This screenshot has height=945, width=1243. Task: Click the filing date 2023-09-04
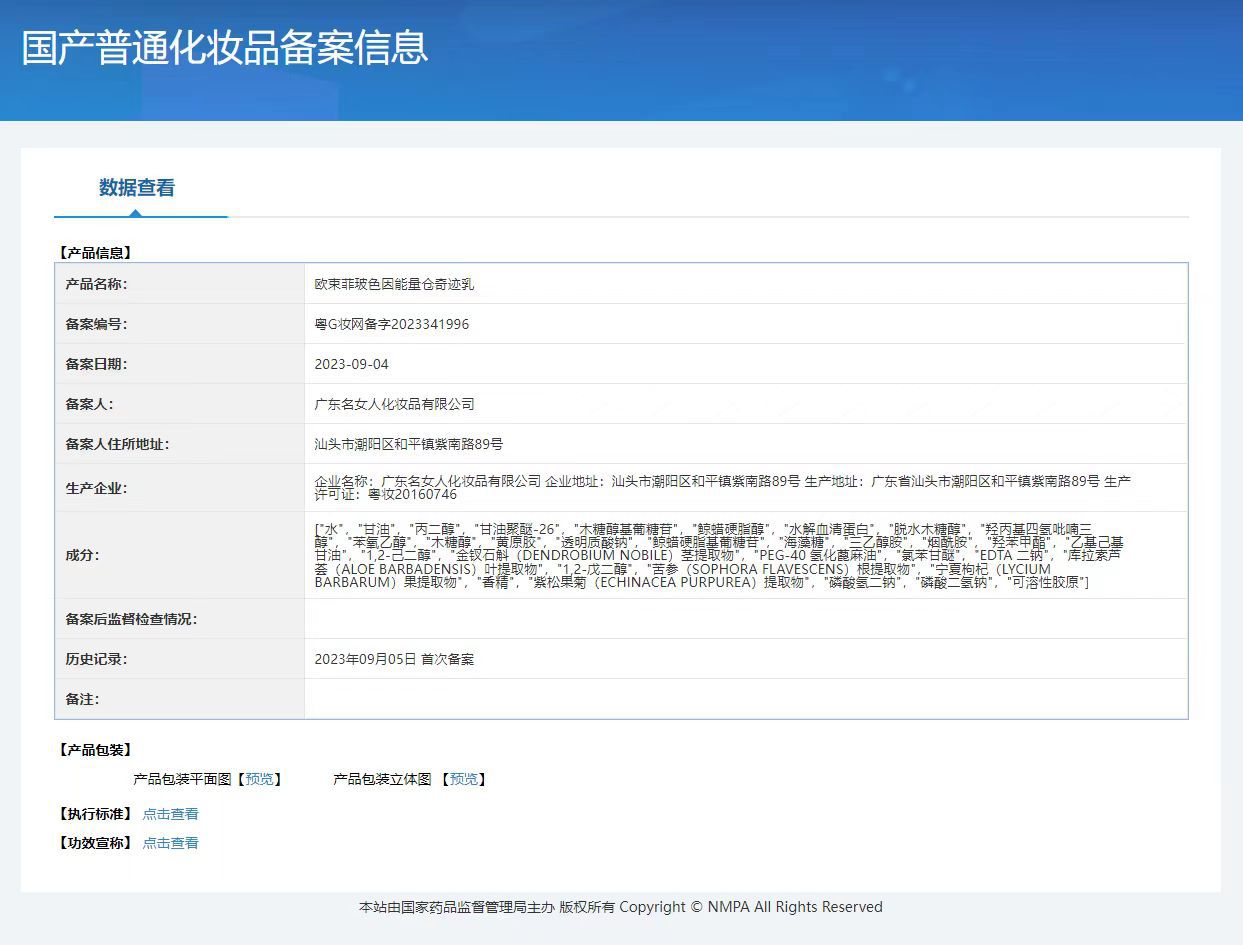point(351,364)
